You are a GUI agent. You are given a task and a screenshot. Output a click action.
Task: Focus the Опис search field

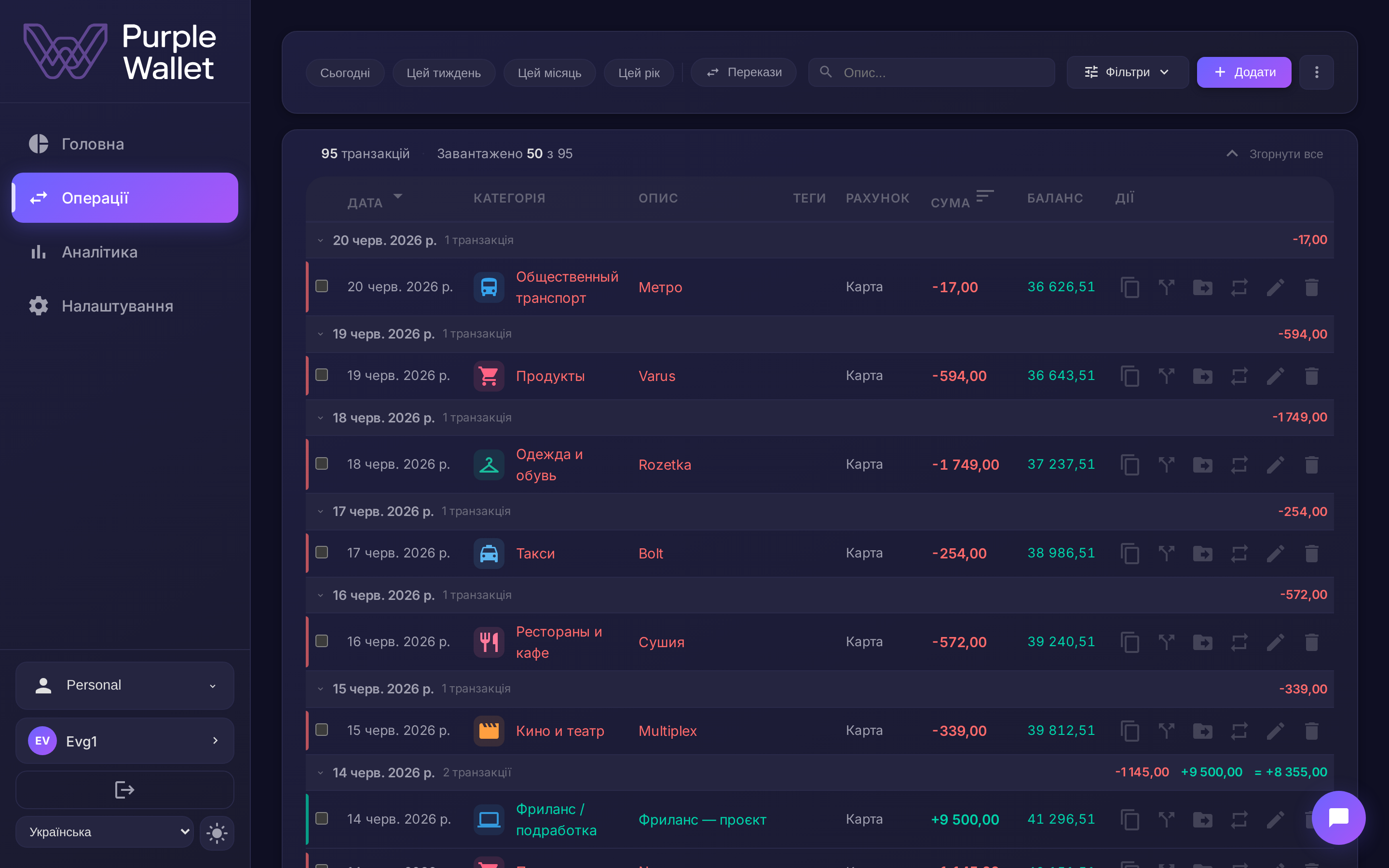pos(931,72)
